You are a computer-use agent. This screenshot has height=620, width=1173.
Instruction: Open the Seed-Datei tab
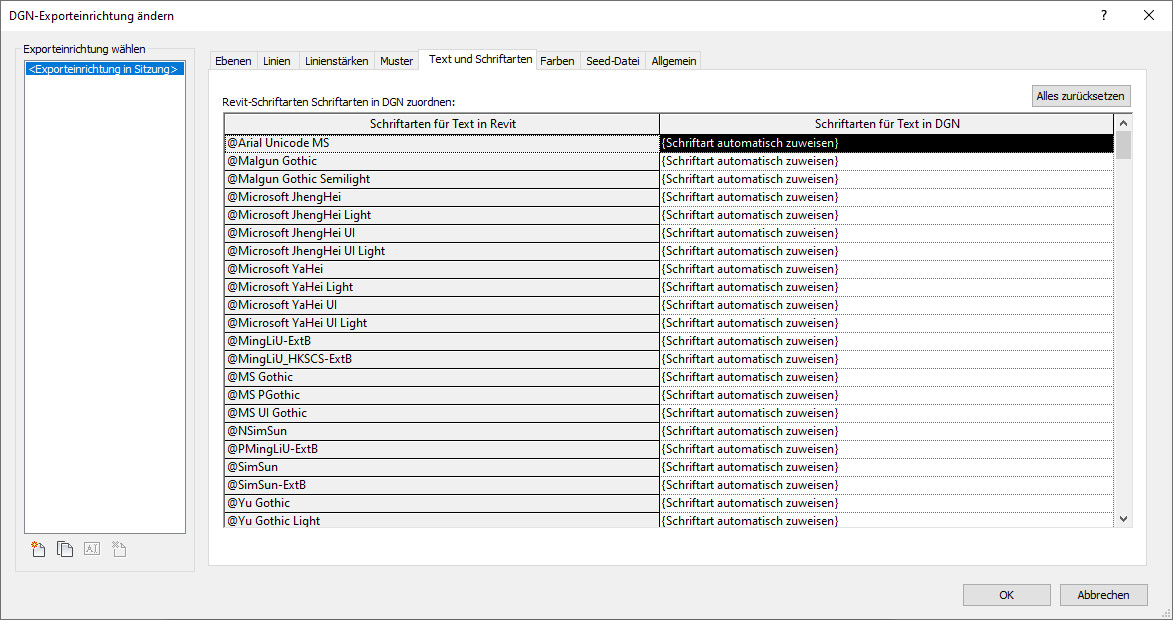click(x=612, y=61)
